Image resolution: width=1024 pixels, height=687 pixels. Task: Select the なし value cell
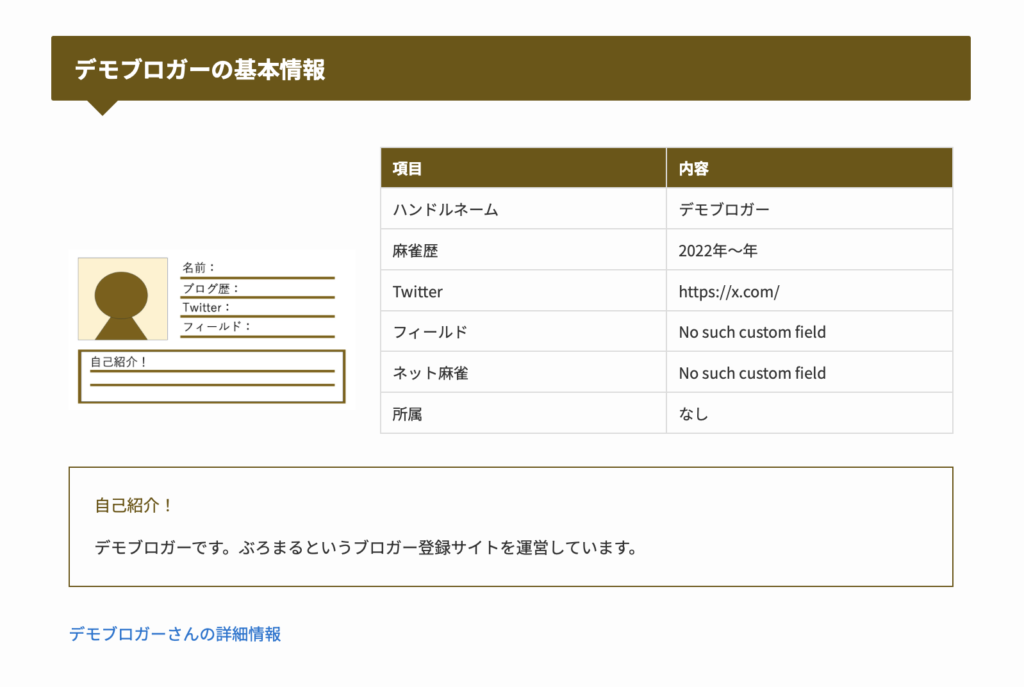693,414
